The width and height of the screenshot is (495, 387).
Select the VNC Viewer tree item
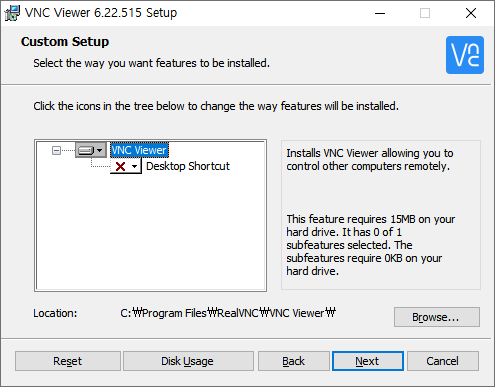[139, 150]
